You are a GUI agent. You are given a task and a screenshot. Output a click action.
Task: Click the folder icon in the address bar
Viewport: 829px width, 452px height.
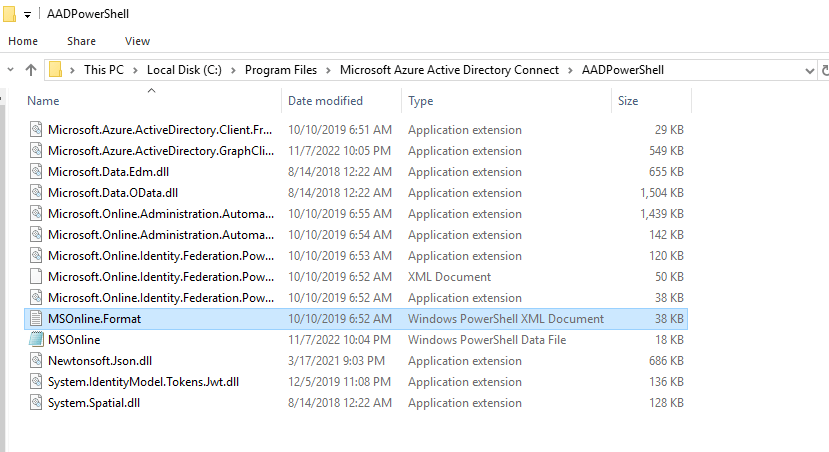tap(56, 70)
